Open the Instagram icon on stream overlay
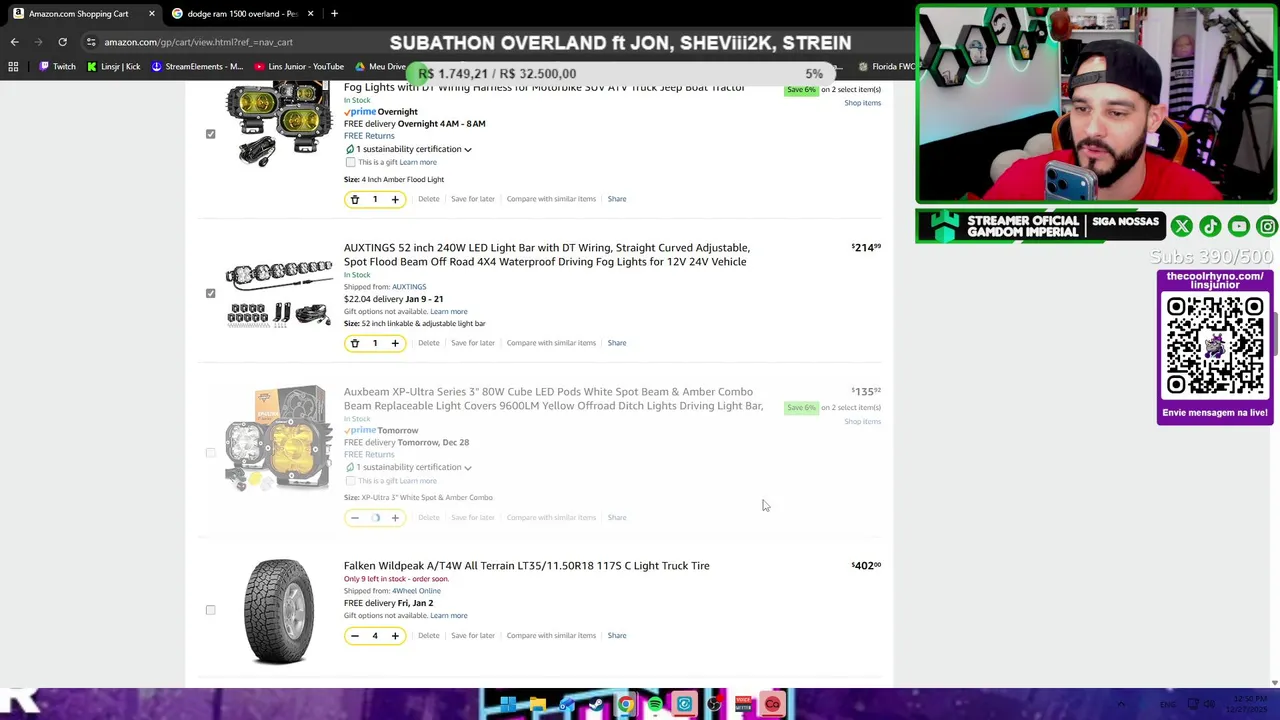Image resolution: width=1280 pixels, height=720 pixels. coord(1267,227)
